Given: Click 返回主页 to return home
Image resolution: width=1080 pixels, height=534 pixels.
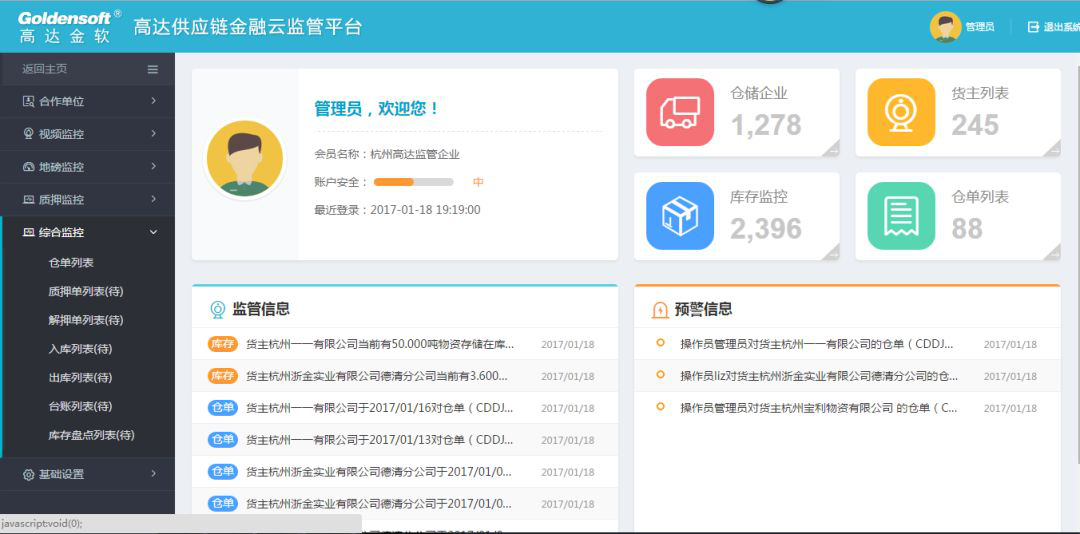Looking at the screenshot, I should (45, 69).
